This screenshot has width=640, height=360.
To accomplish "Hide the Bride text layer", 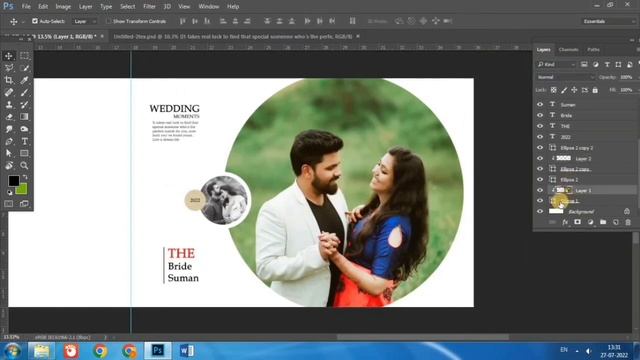I will click(x=540, y=115).
